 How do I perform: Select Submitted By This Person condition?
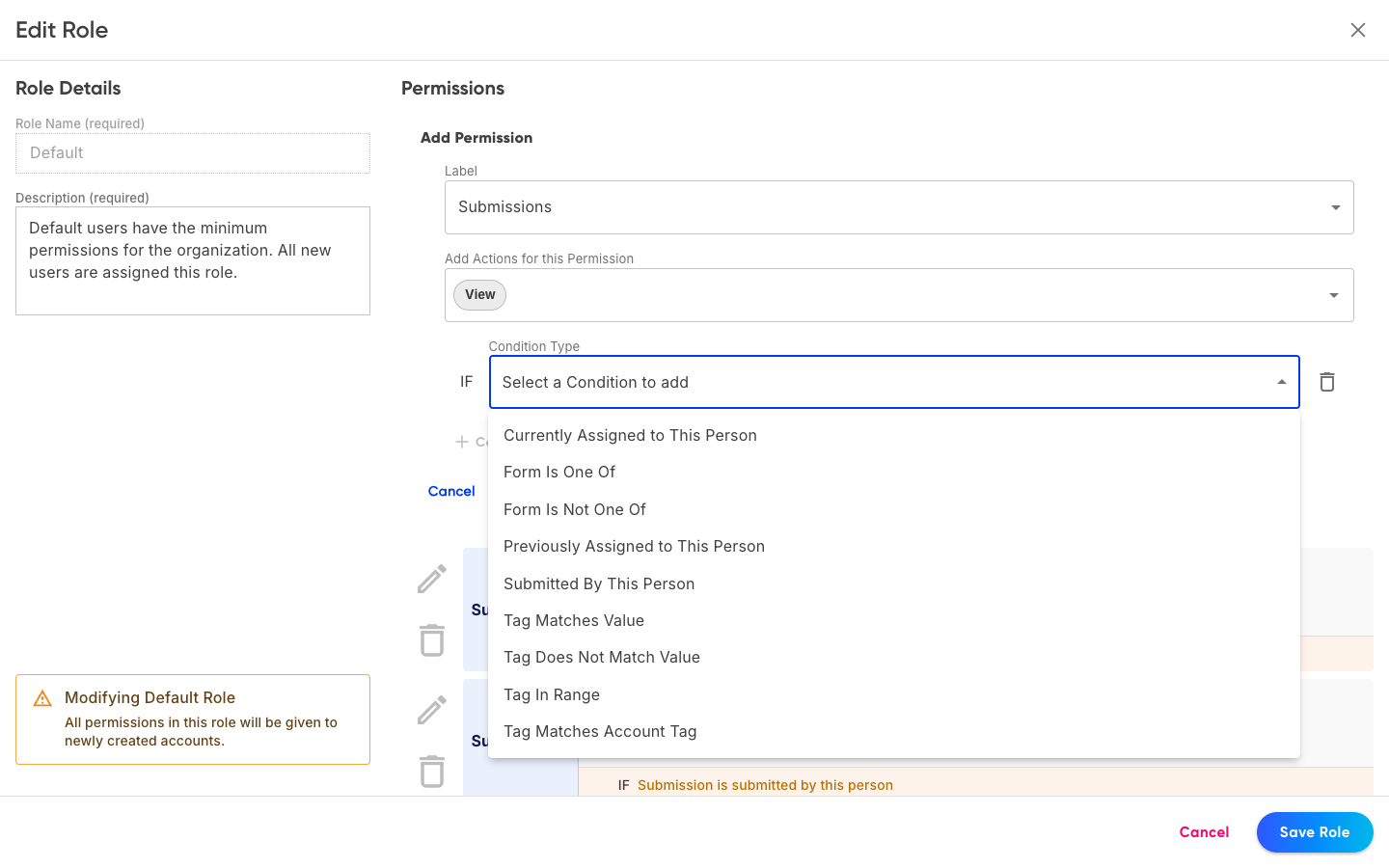pyautogui.click(x=894, y=583)
